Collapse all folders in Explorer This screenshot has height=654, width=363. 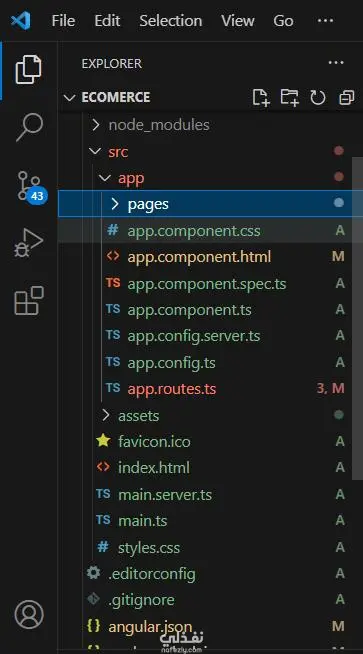[347, 98]
